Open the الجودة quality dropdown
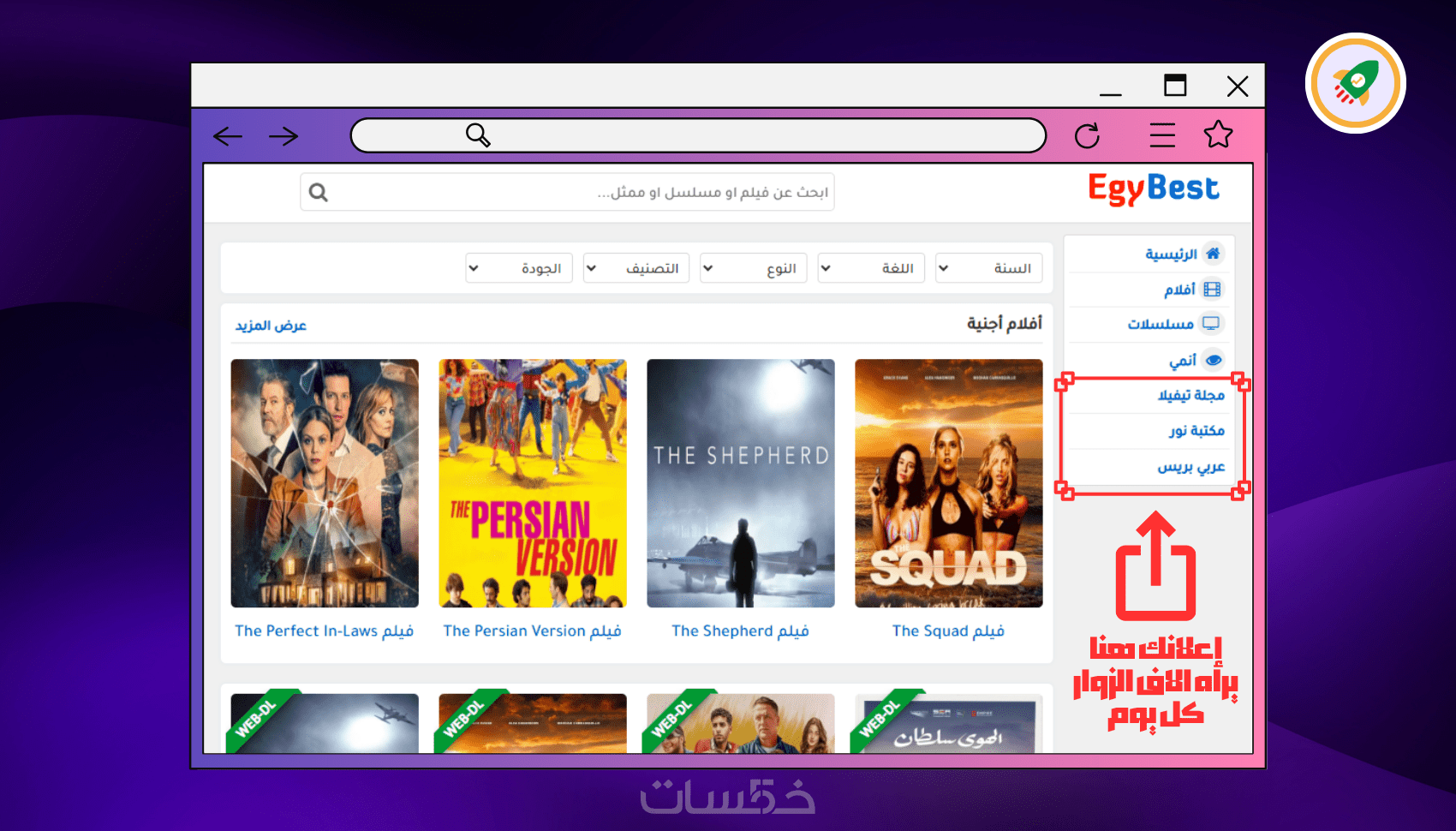 (519, 268)
